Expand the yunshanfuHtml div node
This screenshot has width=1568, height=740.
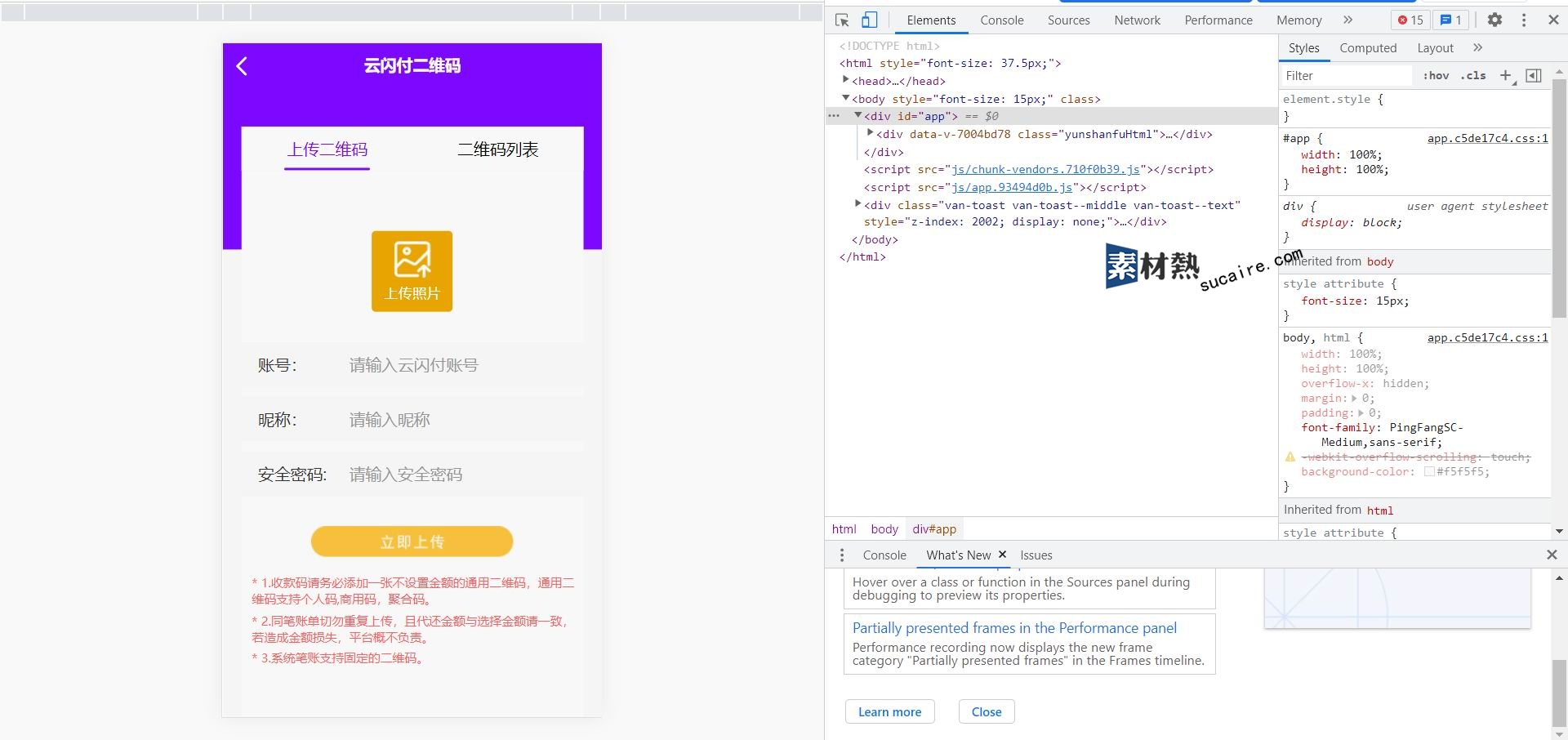(871, 133)
